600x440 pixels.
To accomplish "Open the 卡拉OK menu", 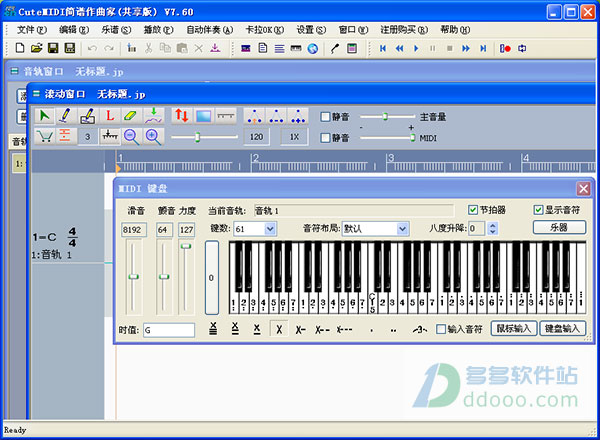I will pos(264,29).
